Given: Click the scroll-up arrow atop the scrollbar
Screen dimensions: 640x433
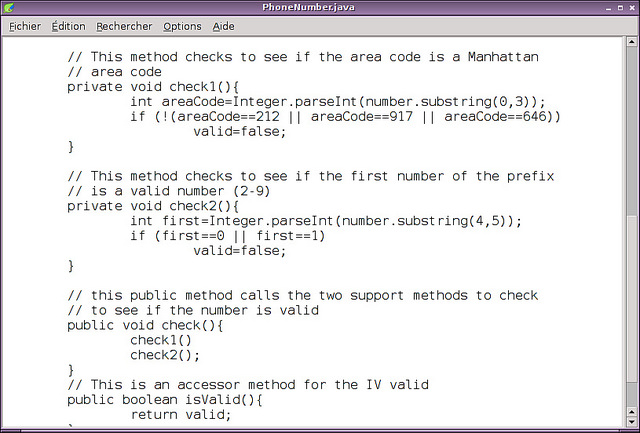Looking at the screenshot, I should point(631,43).
